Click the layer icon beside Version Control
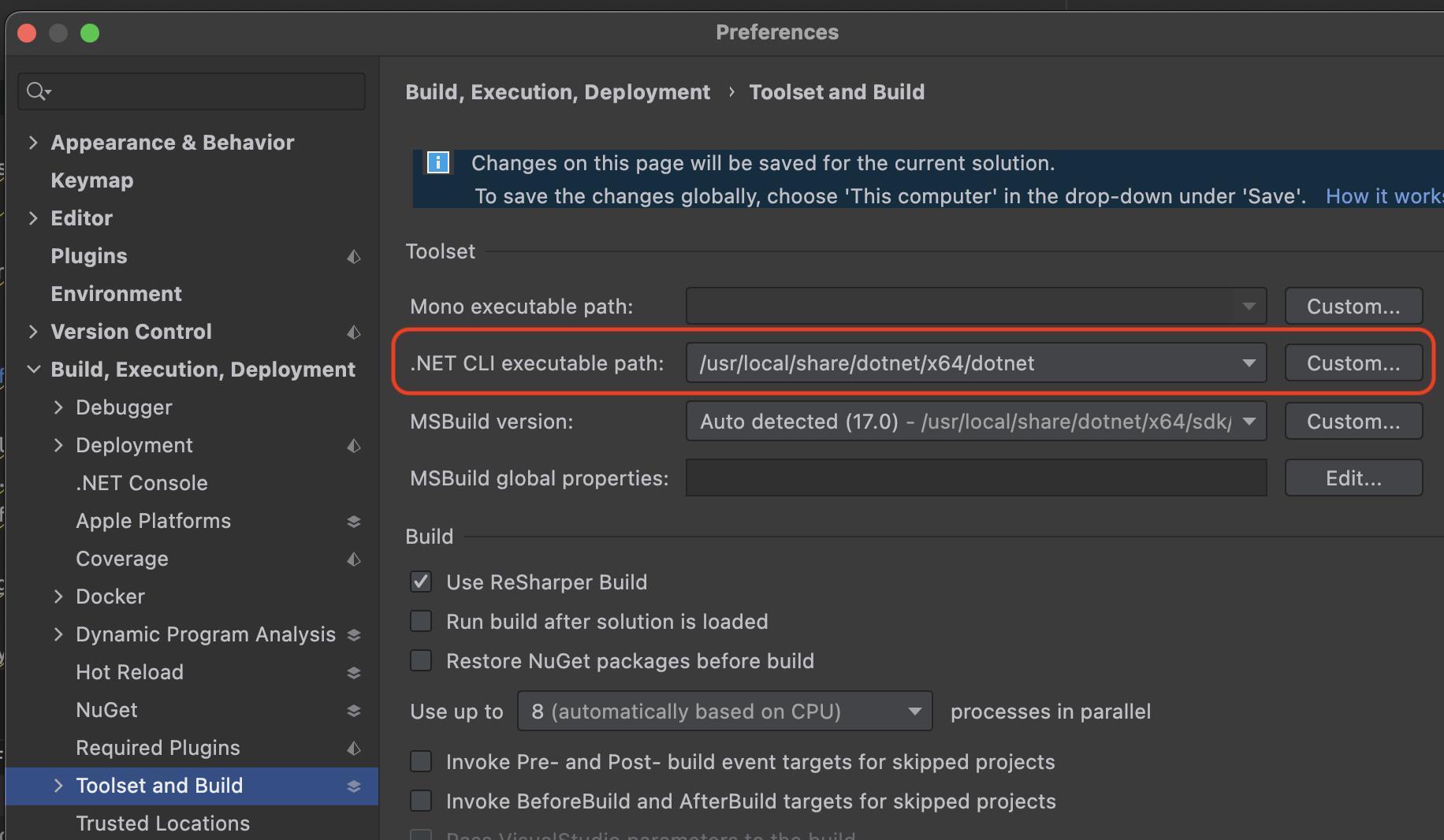This screenshot has height=840, width=1444. [x=354, y=333]
